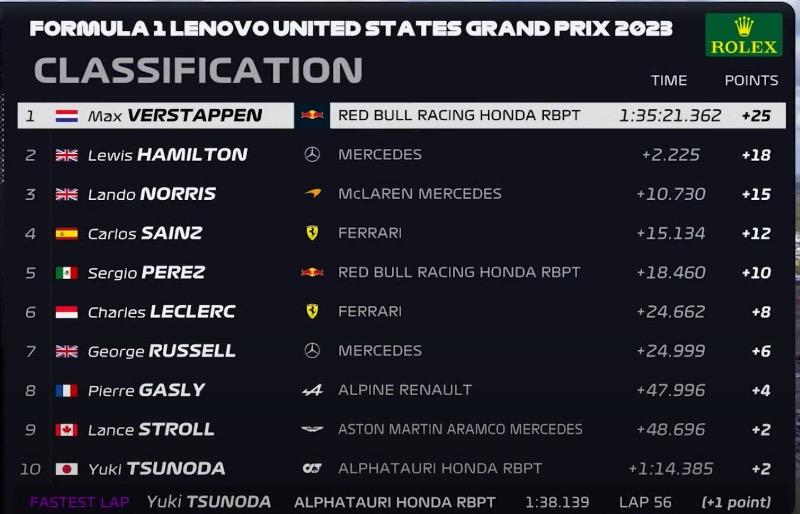Screen dimensions: 800x514
Task: Click Verstappen's race time 1:35:21.362
Action: [x=670, y=115]
